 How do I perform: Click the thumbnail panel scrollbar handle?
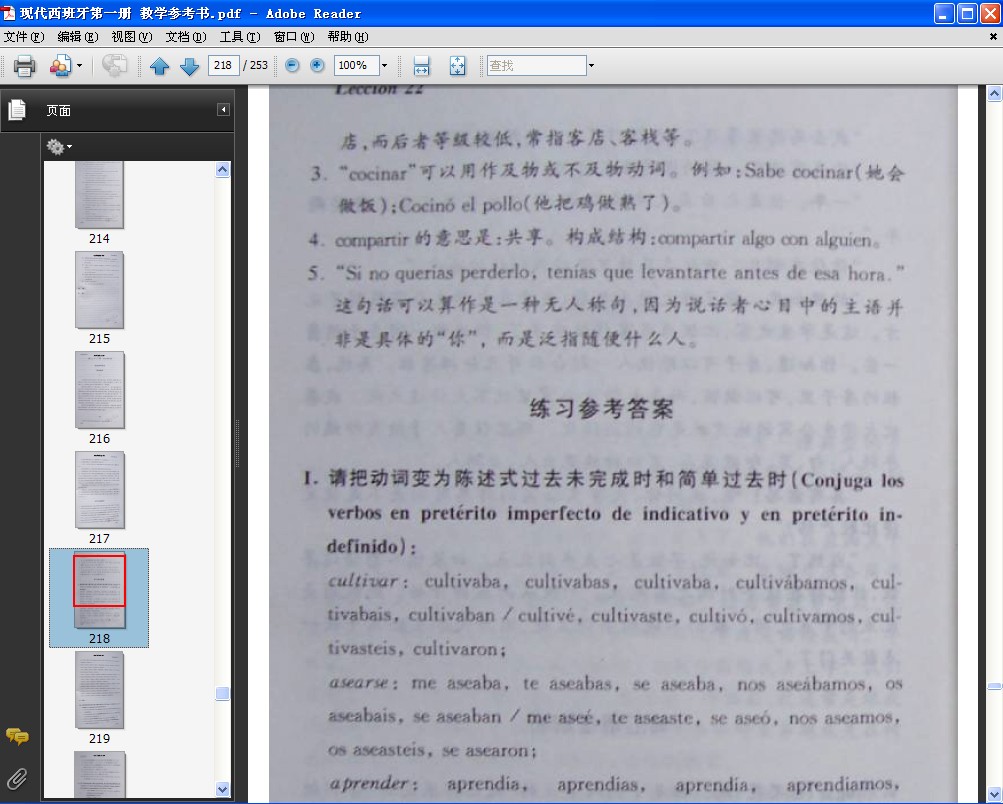point(223,693)
